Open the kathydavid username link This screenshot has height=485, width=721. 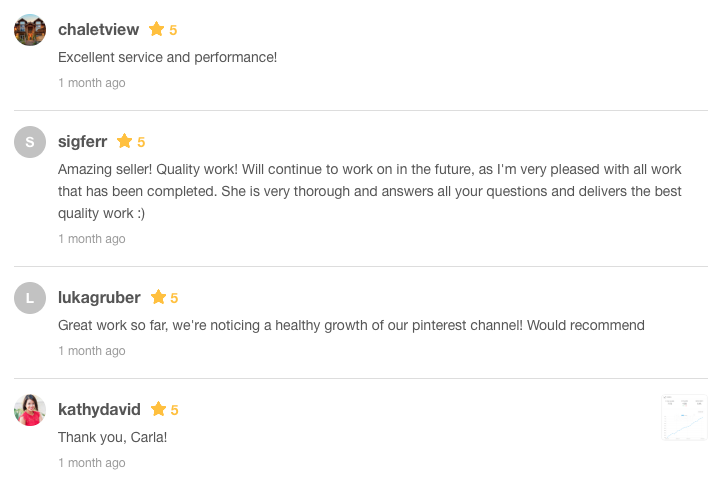(x=99, y=409)
